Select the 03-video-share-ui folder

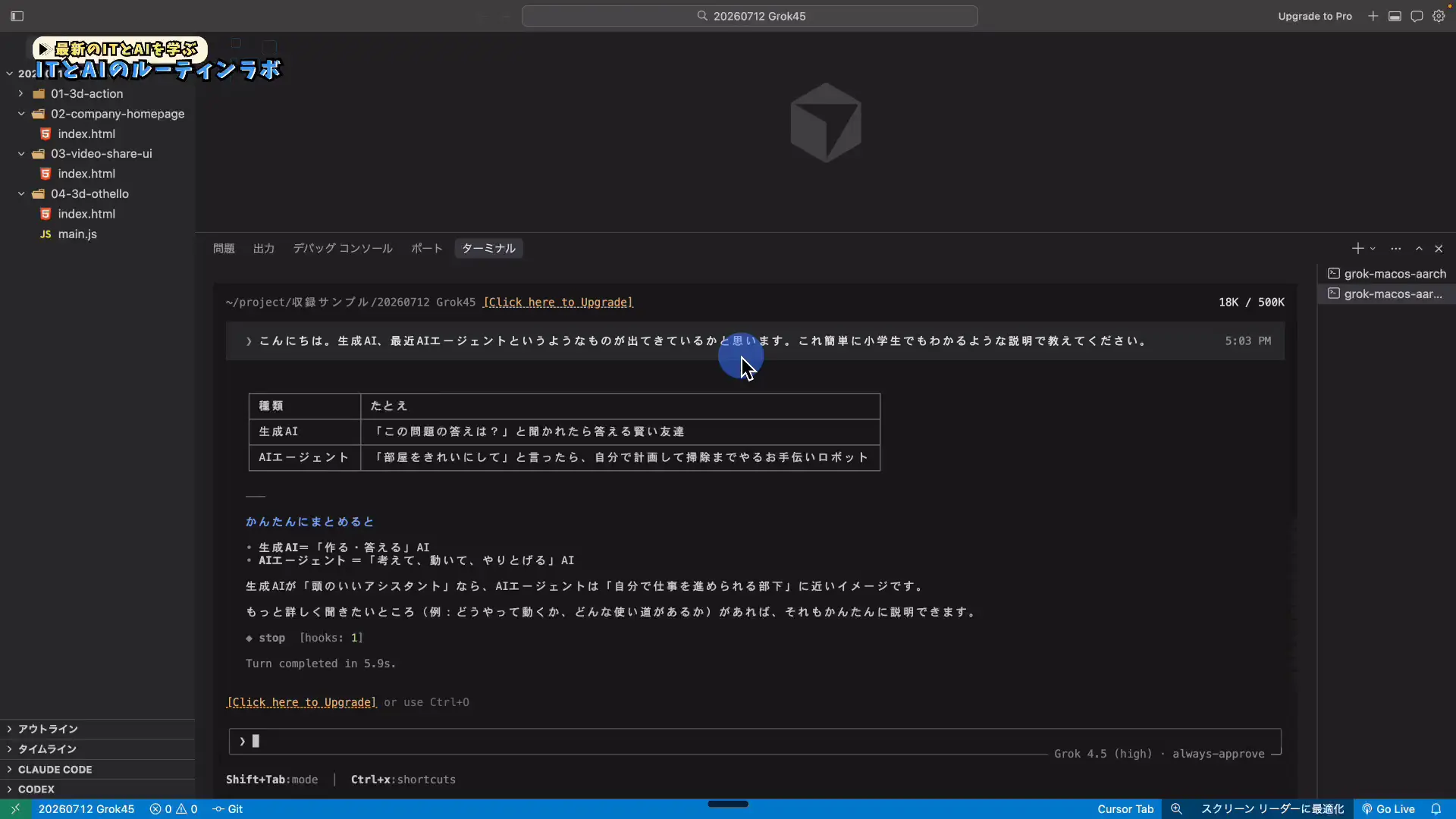pos(101,154)
